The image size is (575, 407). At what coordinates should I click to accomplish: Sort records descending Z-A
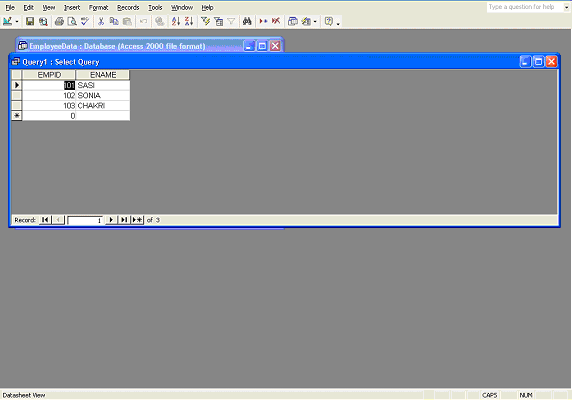tap(189, 22)
